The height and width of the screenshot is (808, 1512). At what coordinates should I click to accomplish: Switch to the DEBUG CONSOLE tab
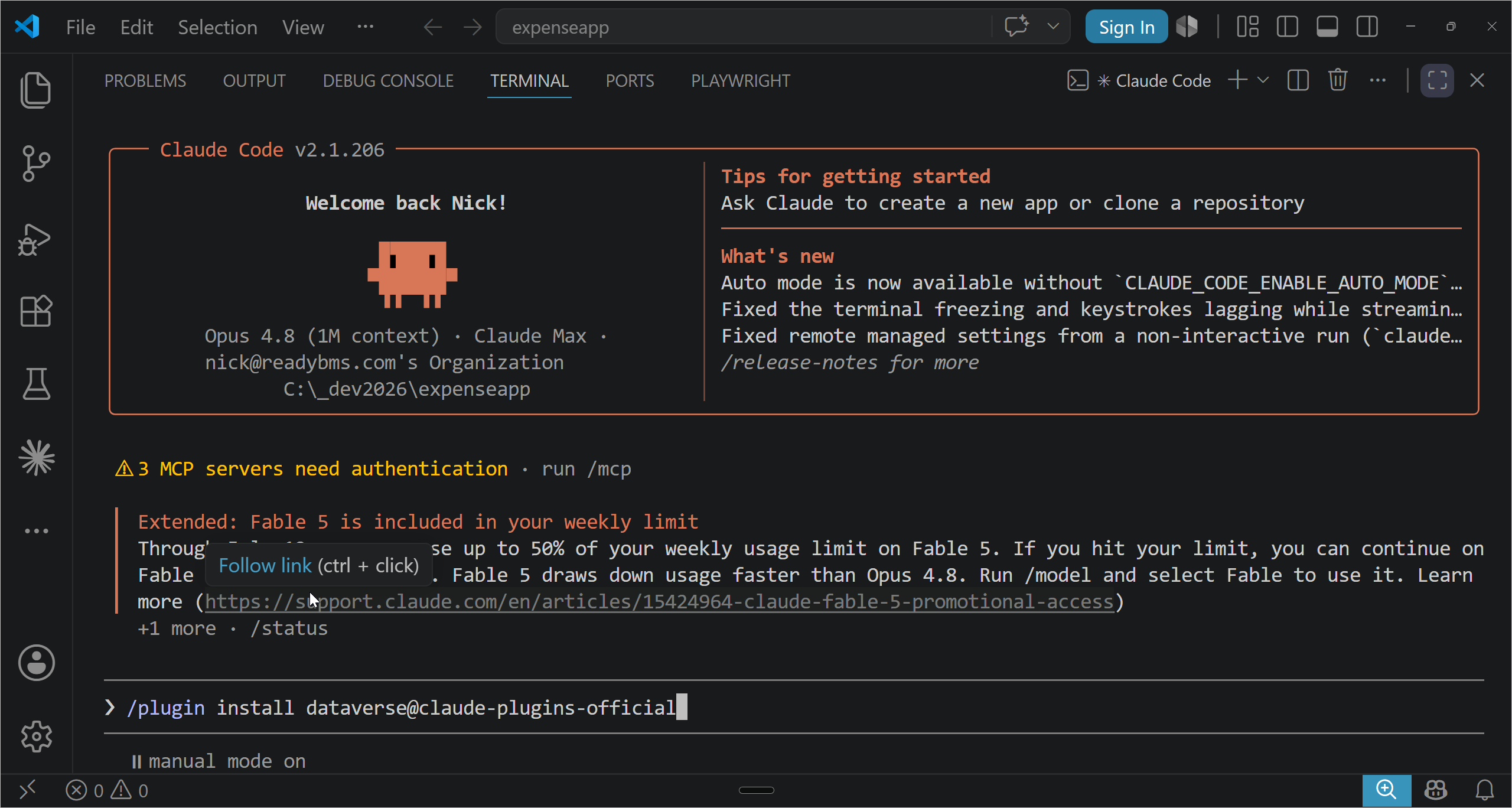pyautogui.click(x=388, y=81)
